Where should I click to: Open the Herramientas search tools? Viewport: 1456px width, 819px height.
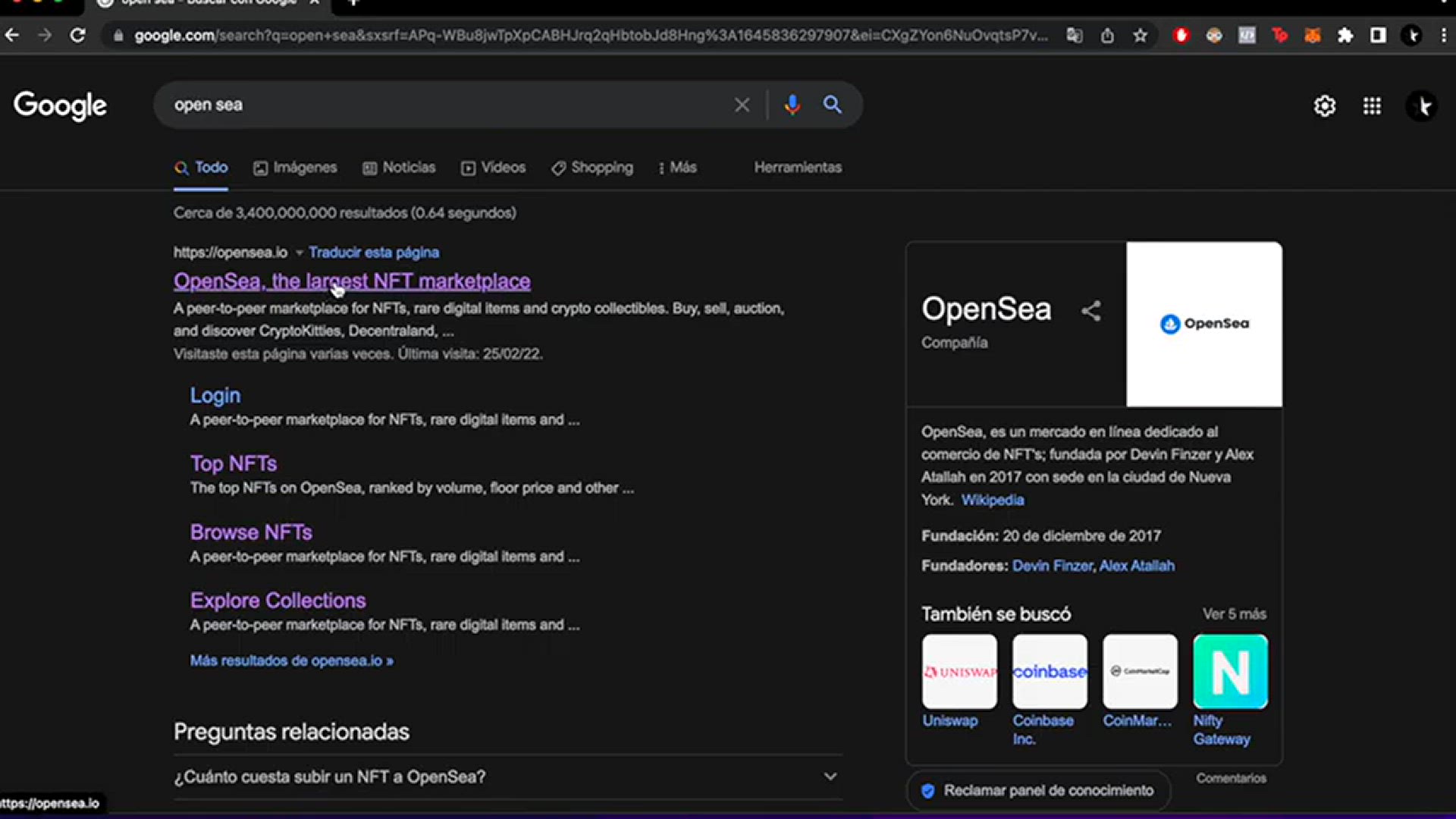coord(797,168)
